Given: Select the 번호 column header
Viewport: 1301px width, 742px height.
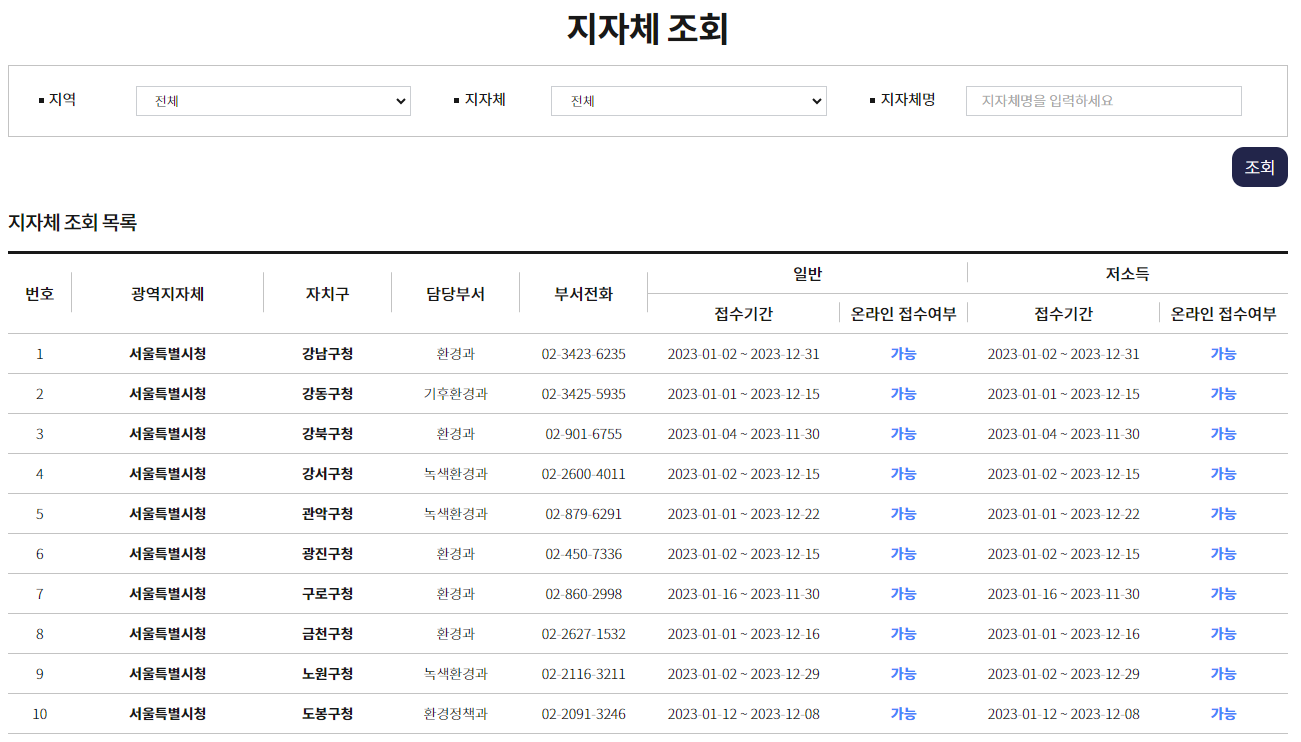Looking at the screenshot, I should (x=40, y=291).
